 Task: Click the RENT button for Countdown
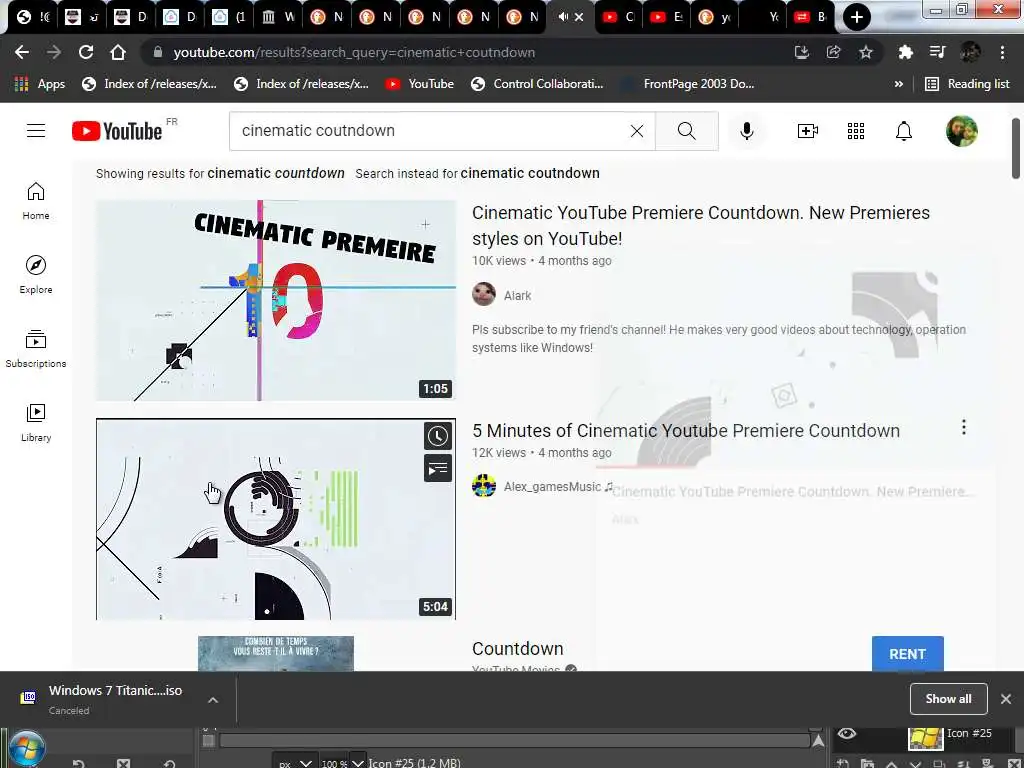[x=907, y=654]
